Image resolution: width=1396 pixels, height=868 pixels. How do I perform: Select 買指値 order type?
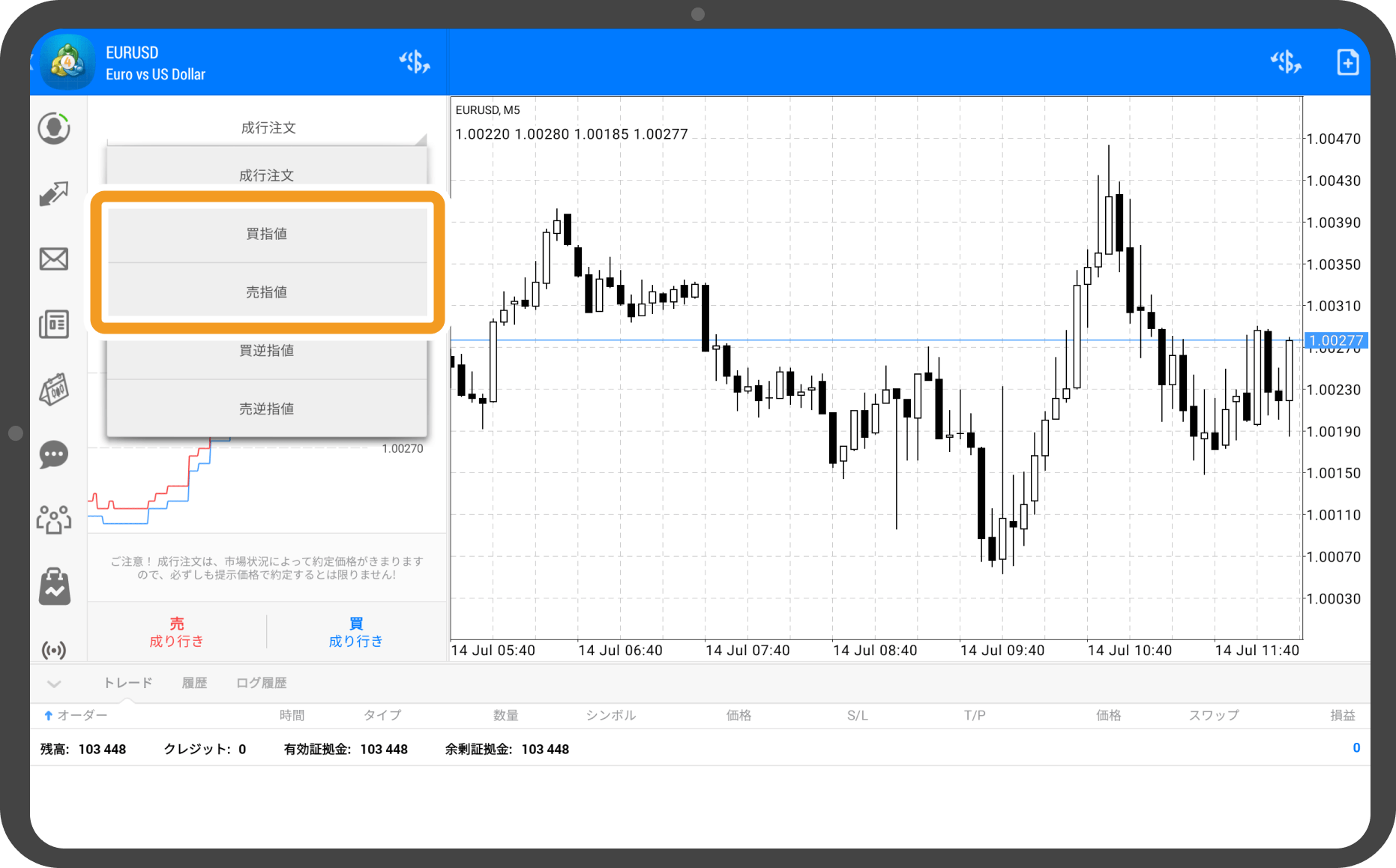tap(267, 234)
